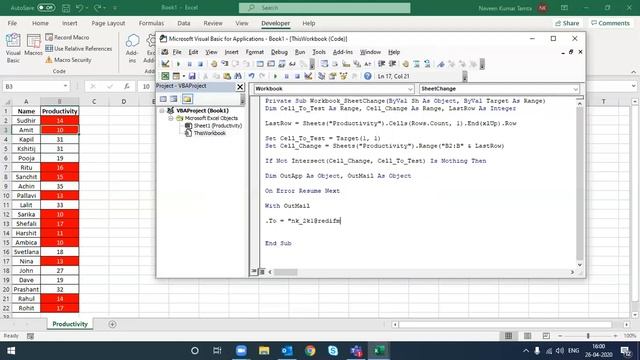Switch to Formulas tab in Excel ribbon
Viewport: 640px width, 360px height.
151,23
